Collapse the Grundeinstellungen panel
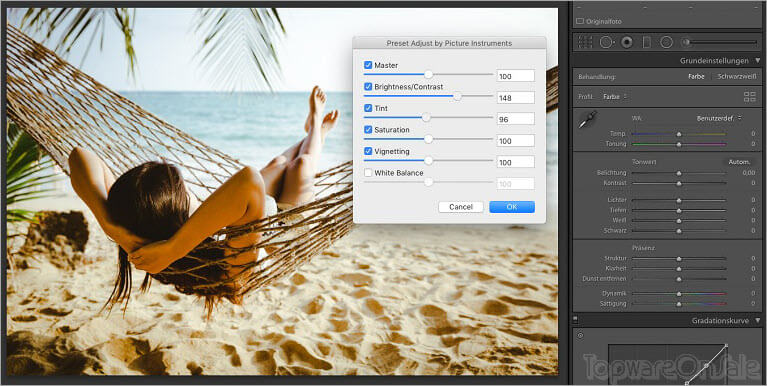The height and width of the screenshot is (386, 767). [758, 61]
